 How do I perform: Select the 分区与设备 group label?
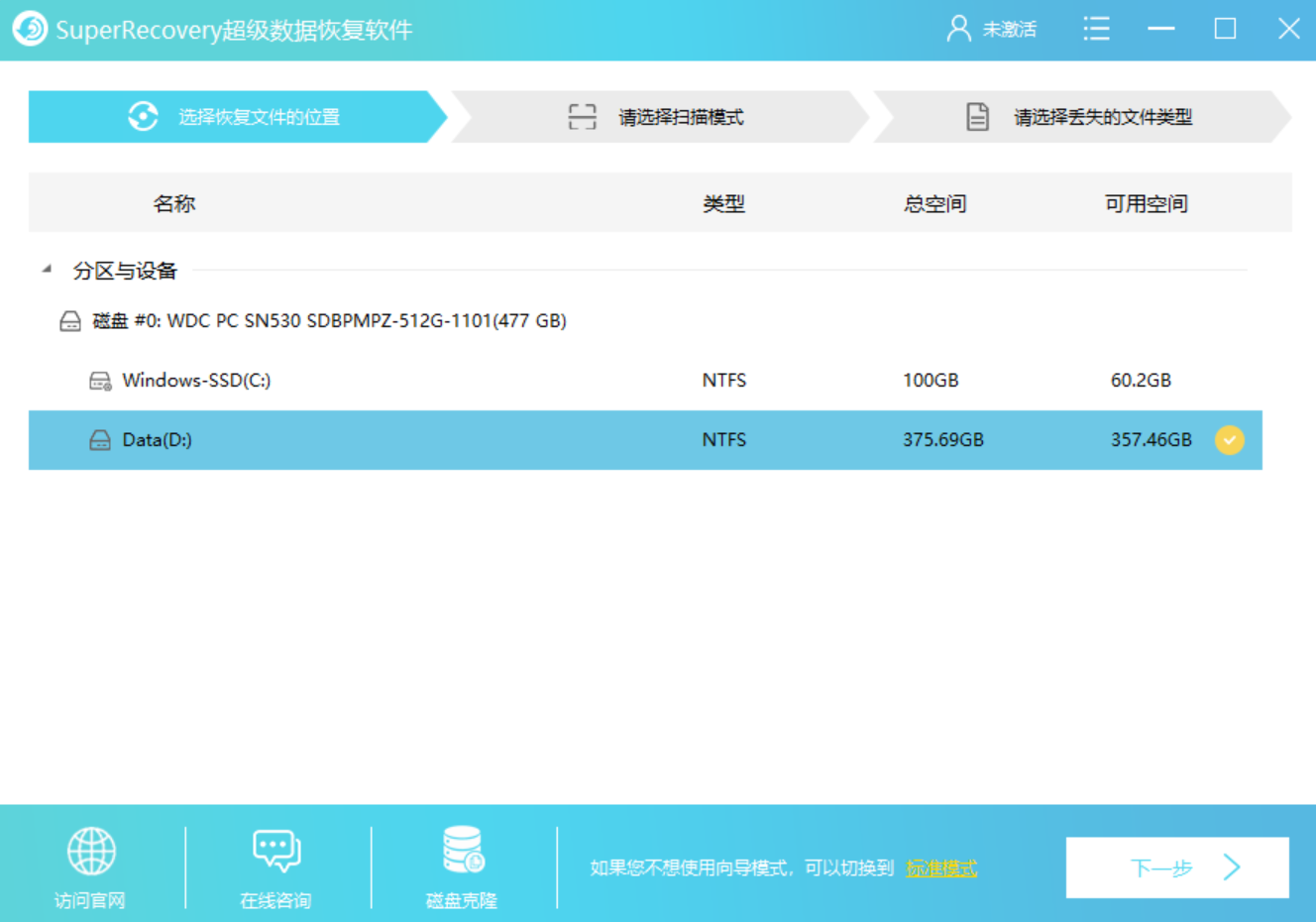125,271
